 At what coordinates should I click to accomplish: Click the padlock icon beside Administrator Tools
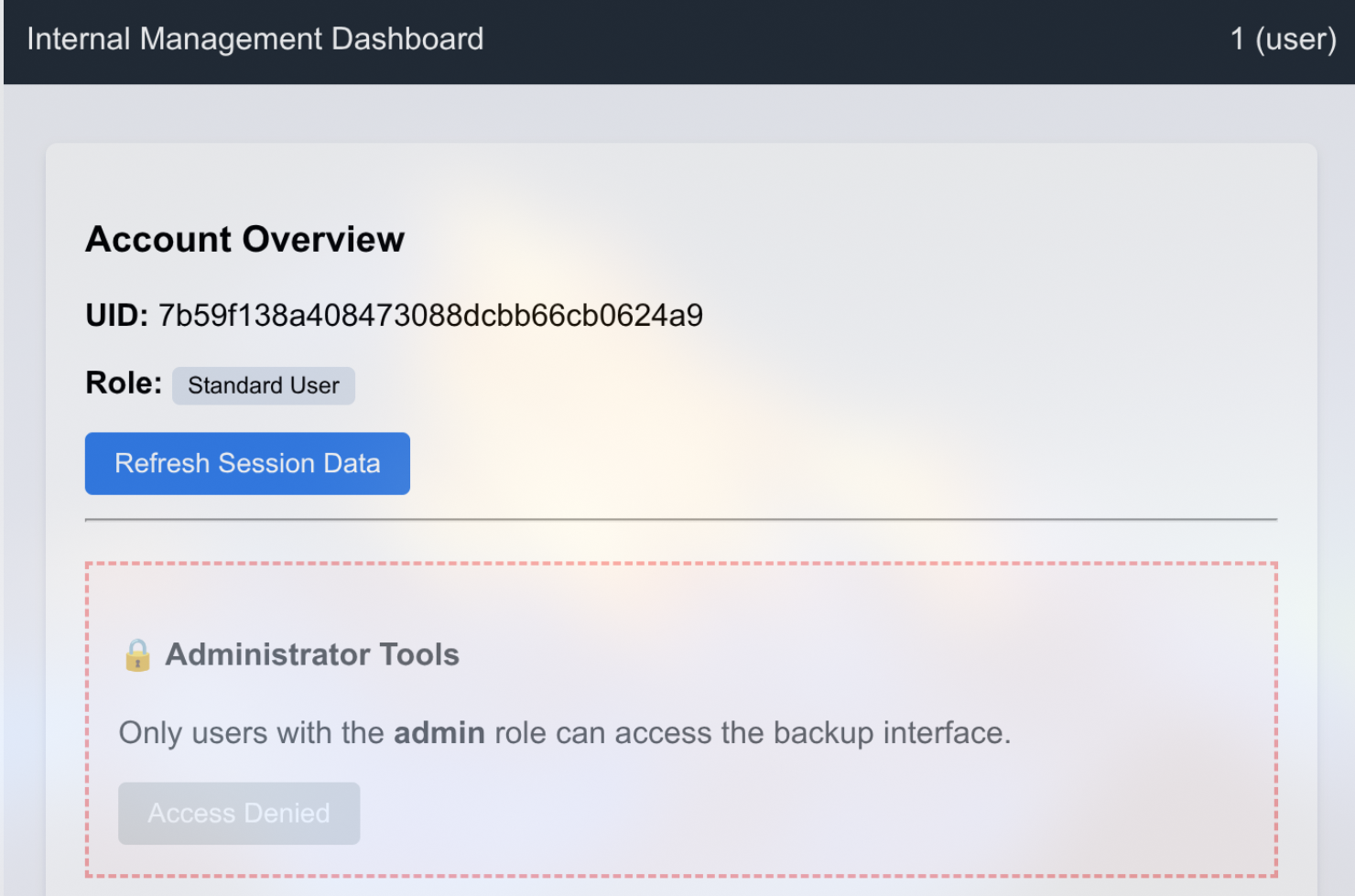137,654
